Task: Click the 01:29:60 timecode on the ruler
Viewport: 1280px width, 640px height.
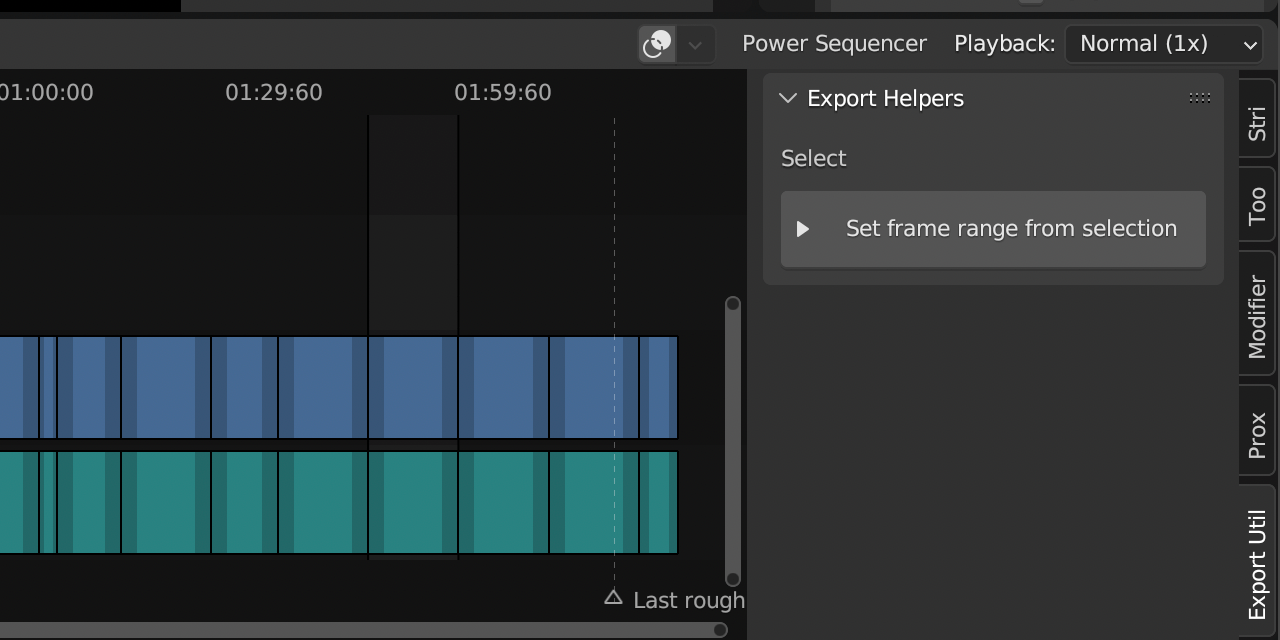Action: click(x=272, y=92)
